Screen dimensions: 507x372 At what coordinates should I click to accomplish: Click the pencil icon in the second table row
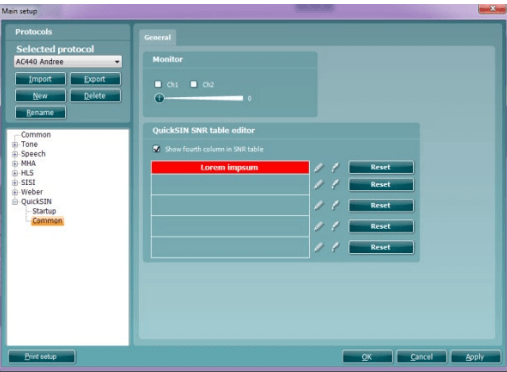(x=319, y=184)
